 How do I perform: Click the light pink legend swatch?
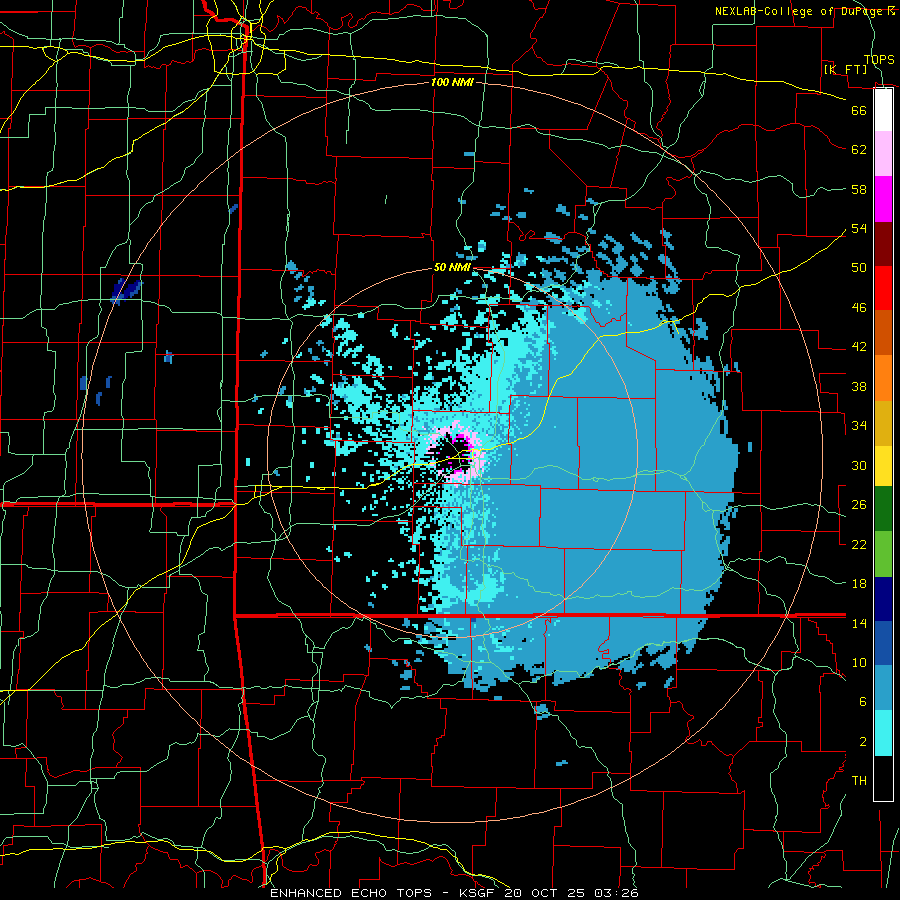pyautogui.click(x=883, y=153)
